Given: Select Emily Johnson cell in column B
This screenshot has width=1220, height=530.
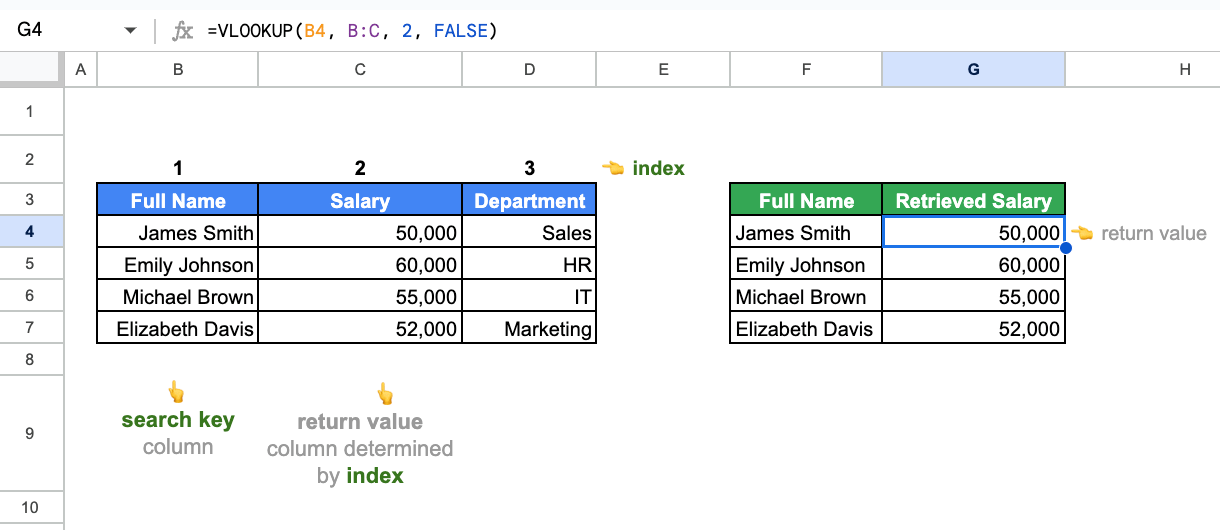Looking at the screenshot, I should [x=178, y=264].
